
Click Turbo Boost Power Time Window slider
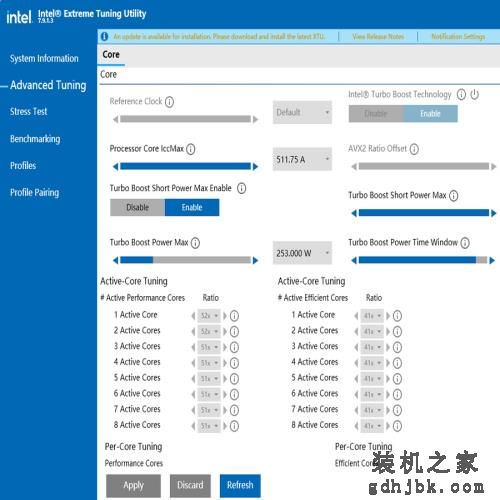click(x=423, y=260)
